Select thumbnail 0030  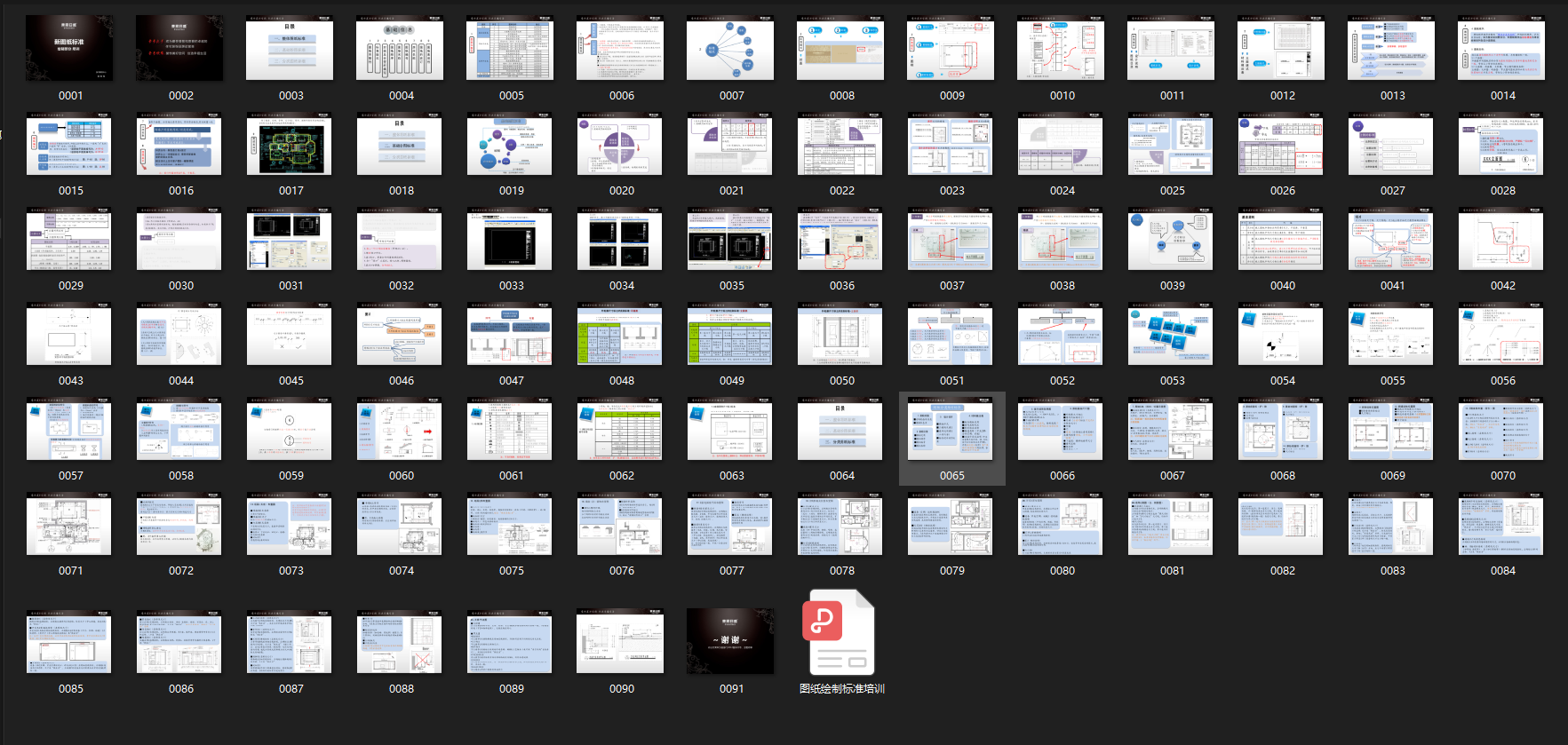tap(179, 239)
